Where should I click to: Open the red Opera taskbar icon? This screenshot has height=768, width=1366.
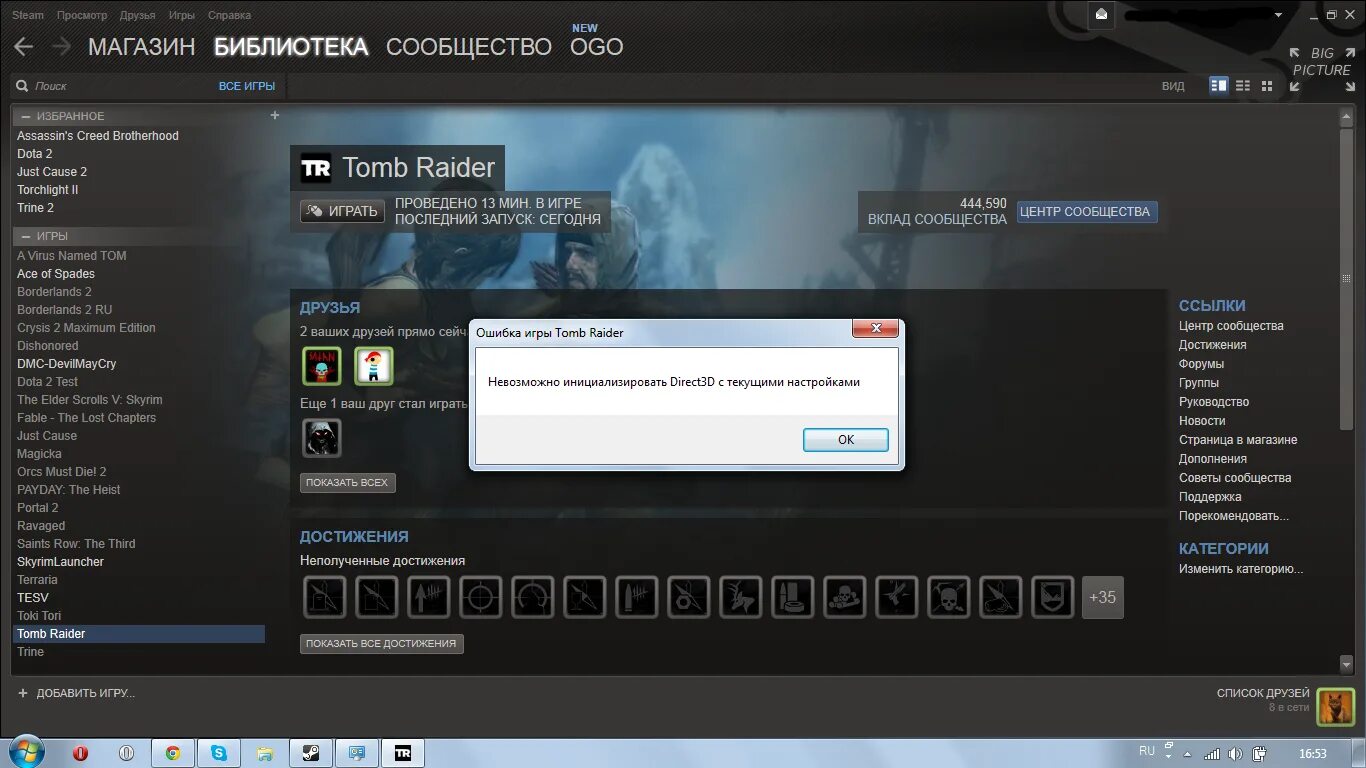(81, 753)
